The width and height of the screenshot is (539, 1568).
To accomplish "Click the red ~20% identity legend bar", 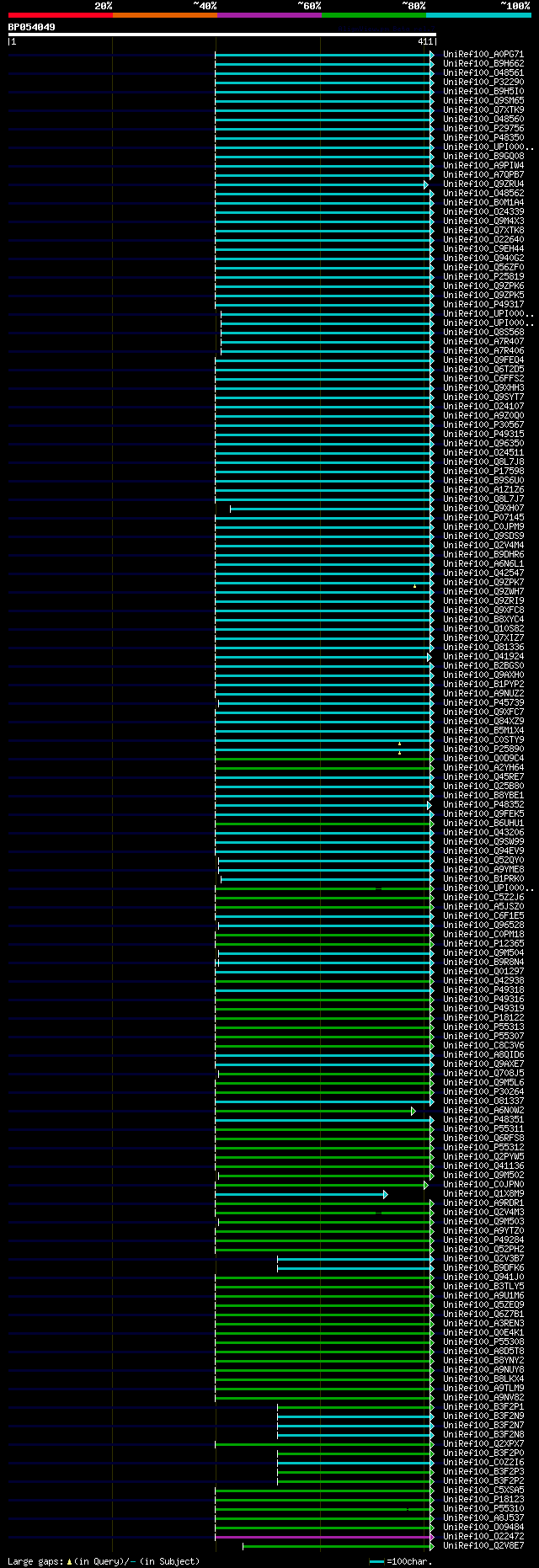I will click(60, 15).
